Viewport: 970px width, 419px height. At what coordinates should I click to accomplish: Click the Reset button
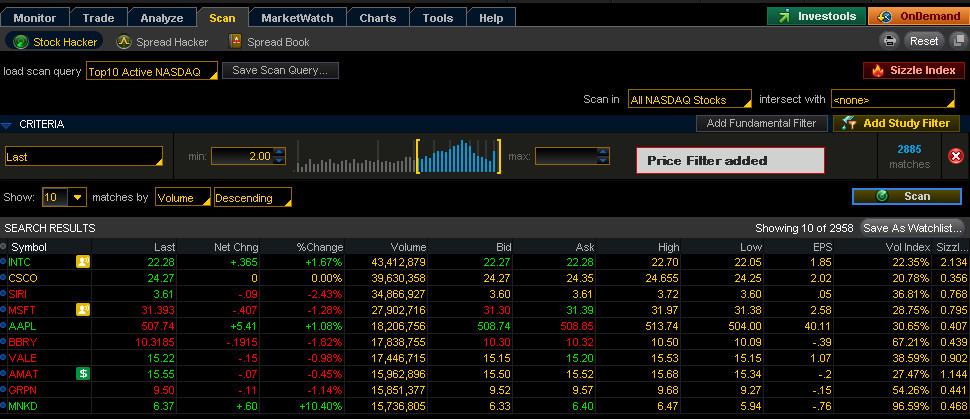(x=924, y=41)
